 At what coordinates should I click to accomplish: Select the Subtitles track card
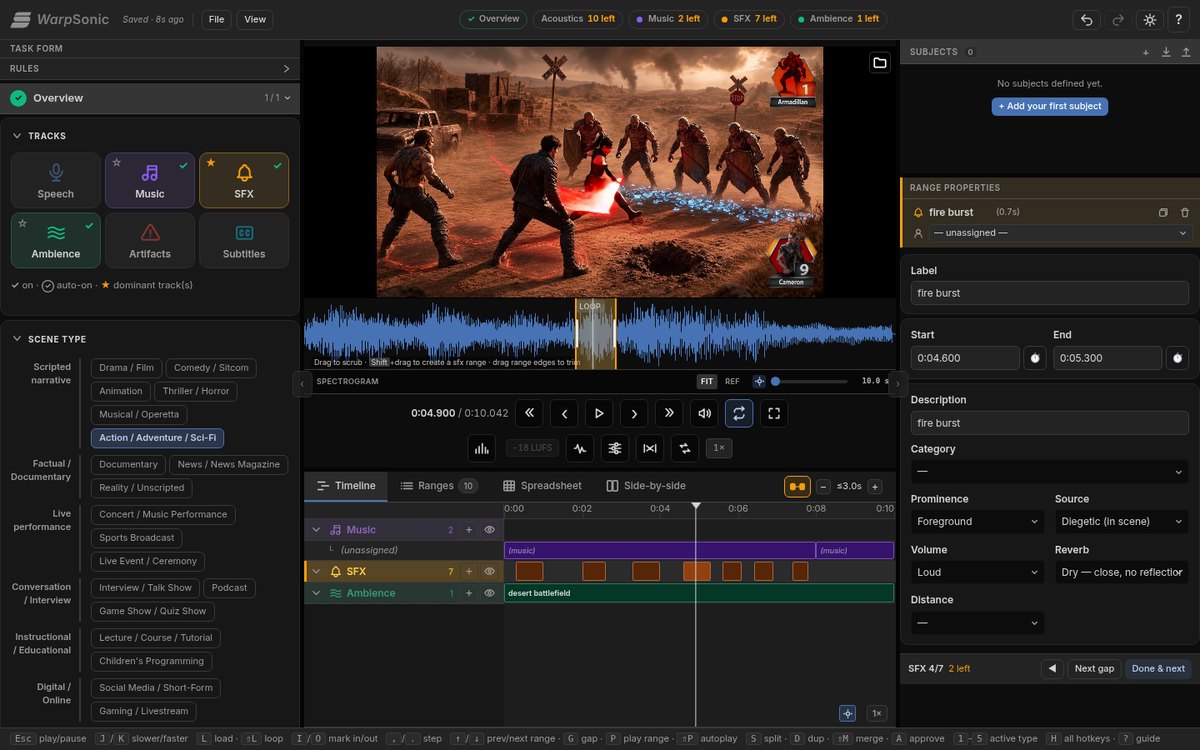click(x=244, y=240)
